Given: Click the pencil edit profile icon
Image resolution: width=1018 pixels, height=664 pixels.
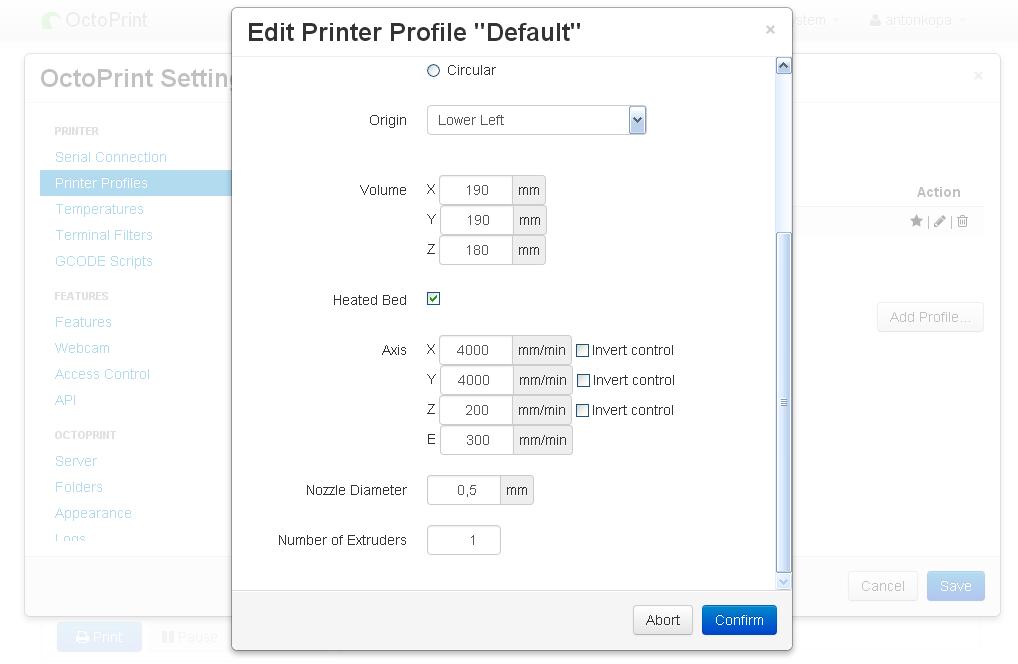Looking at the screenshot, I should pos(939,221).
